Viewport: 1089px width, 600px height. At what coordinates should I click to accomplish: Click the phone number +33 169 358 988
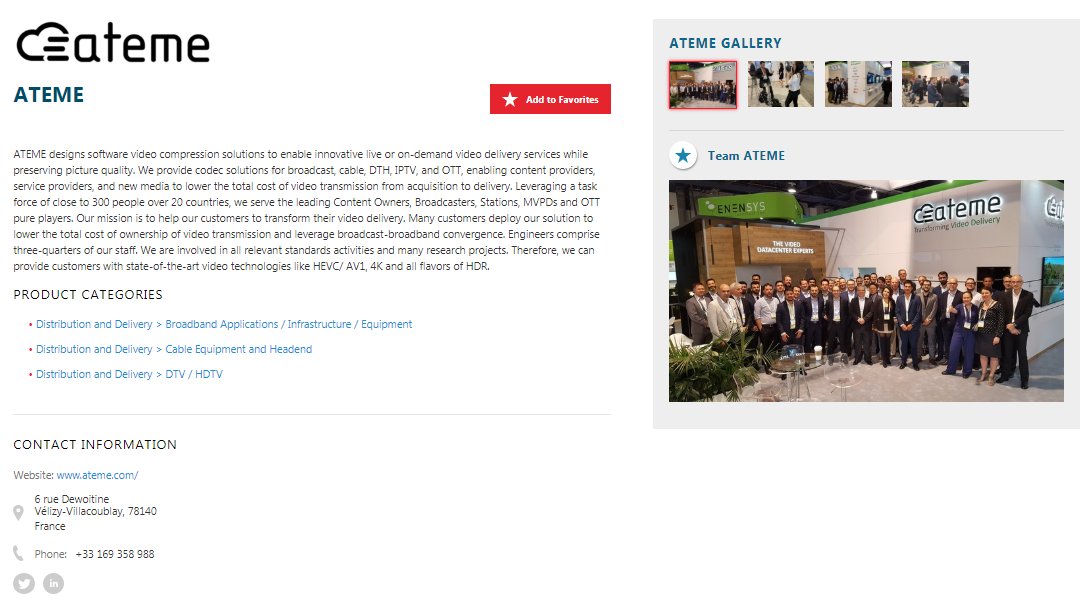(115, 554)
